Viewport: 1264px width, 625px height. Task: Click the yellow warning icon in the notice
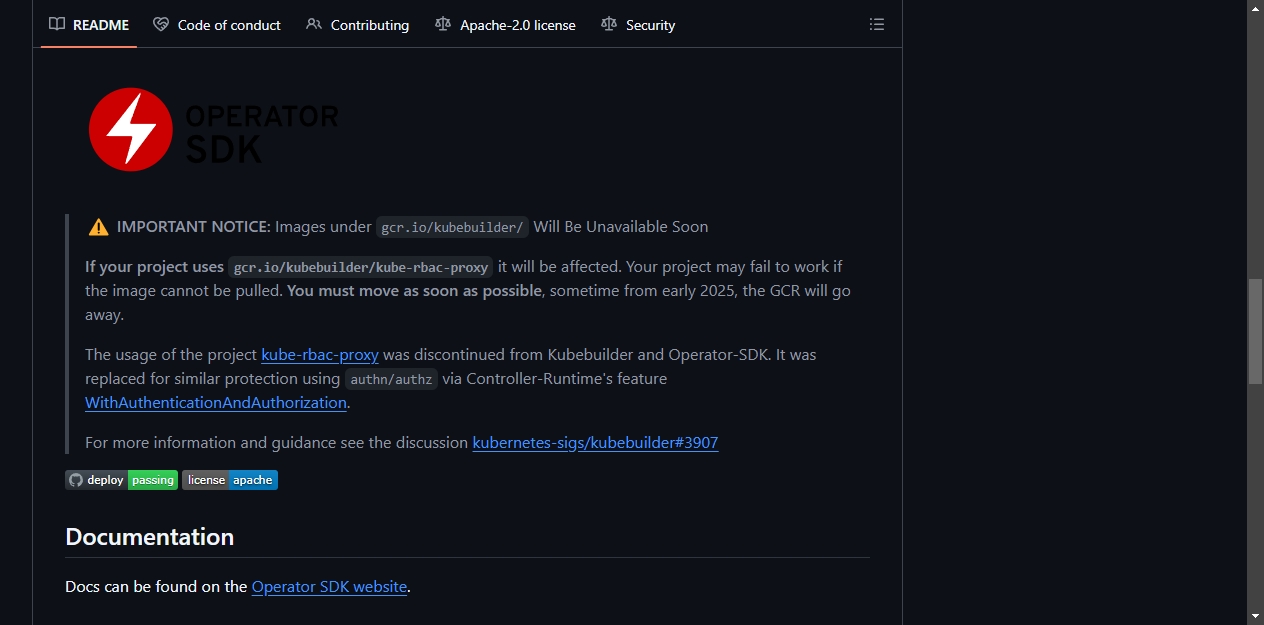pos(98,227)
